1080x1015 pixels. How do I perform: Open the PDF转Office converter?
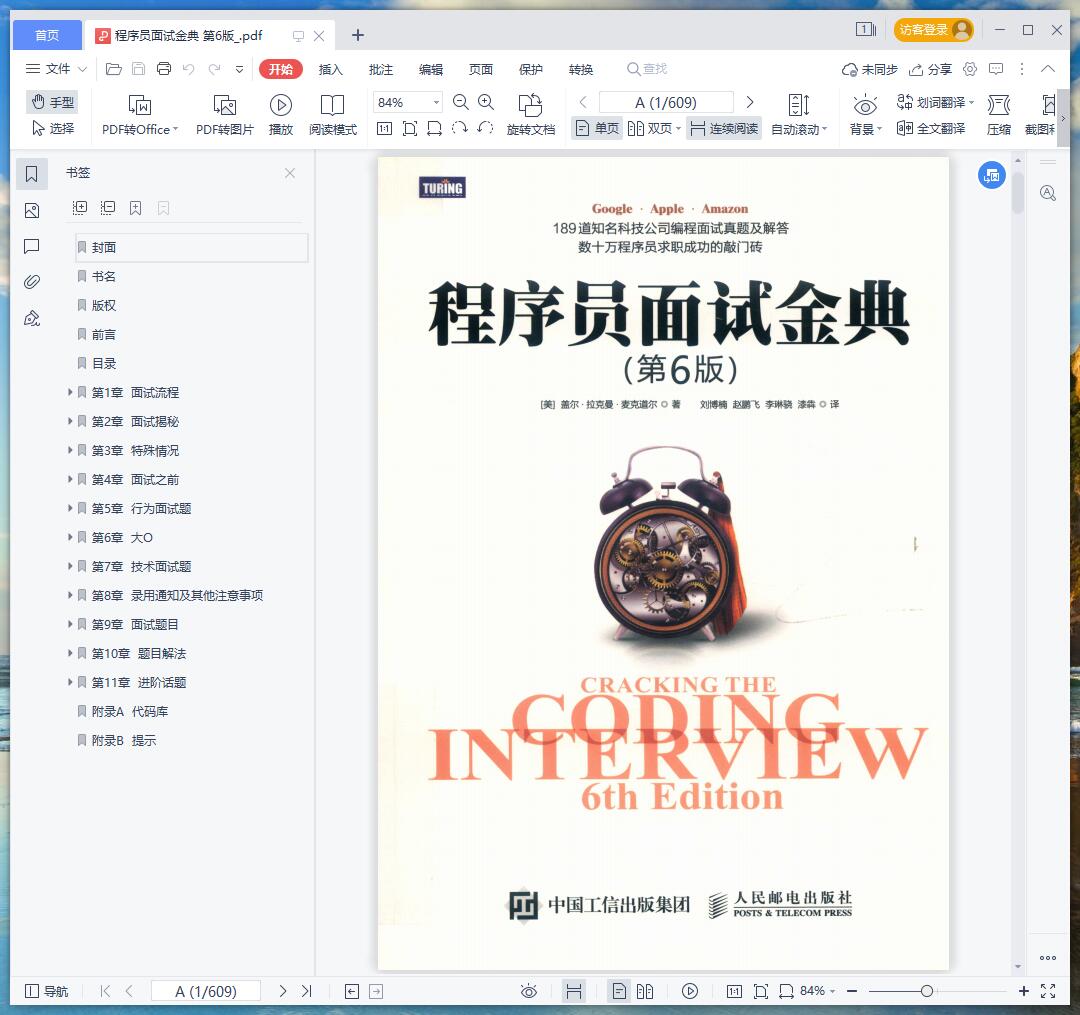coord(140,115)
